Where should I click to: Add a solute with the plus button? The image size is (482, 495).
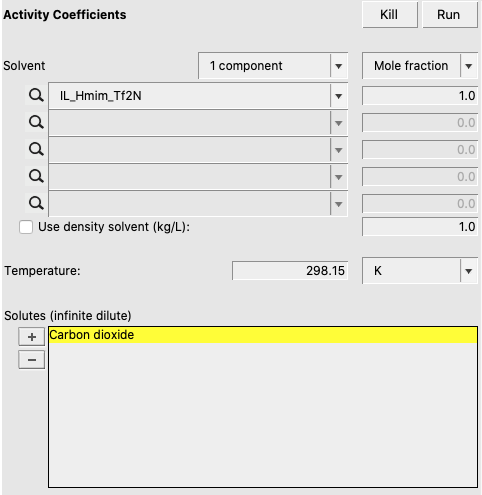coord(32,337)
